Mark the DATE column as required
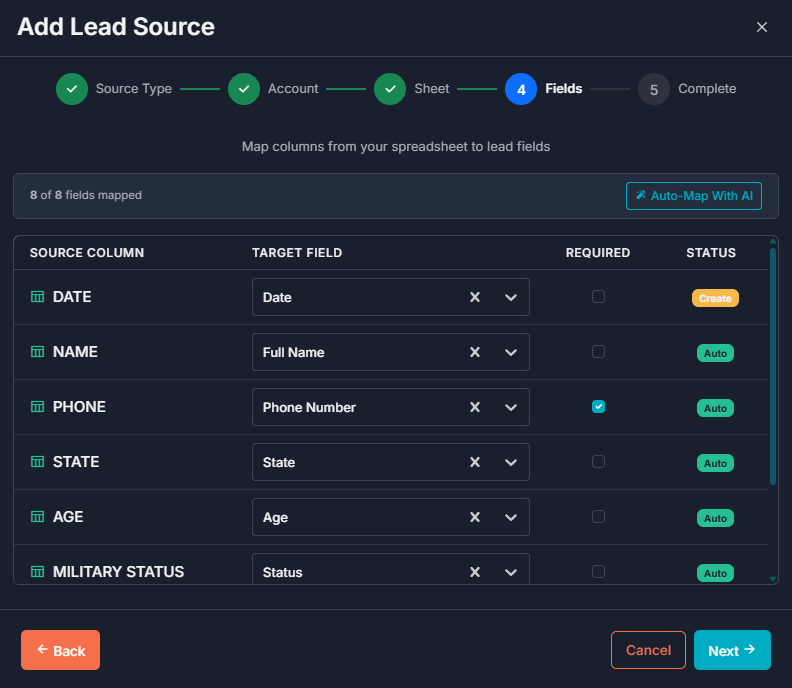The width and height of the screenshot is (792, 688). coord(598,296)
